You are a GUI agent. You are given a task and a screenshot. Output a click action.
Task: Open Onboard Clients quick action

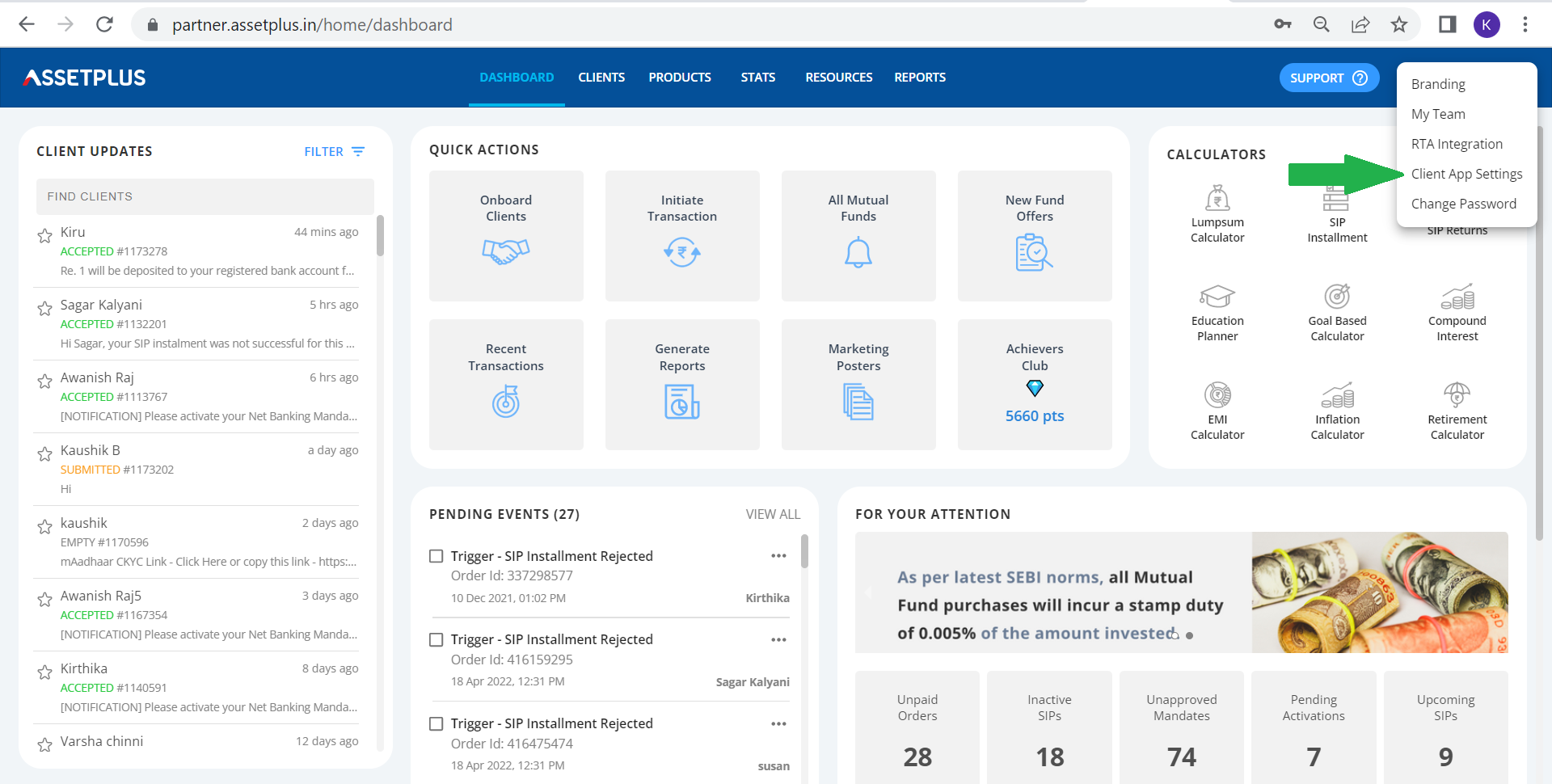pyautogui.click(x=506, y=235)
